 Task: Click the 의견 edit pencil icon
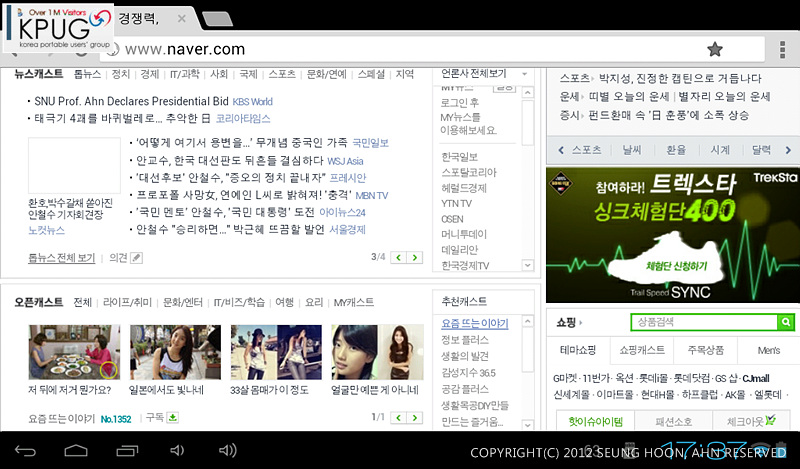point(136,258)
